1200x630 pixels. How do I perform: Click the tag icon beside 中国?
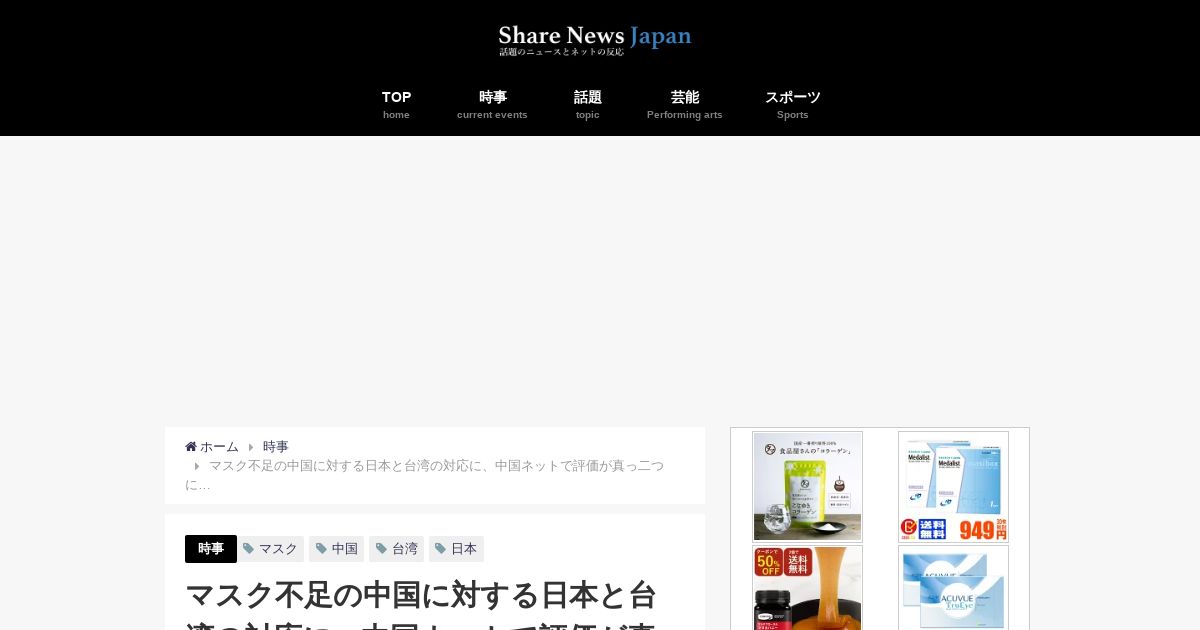[x=321, y=549]
